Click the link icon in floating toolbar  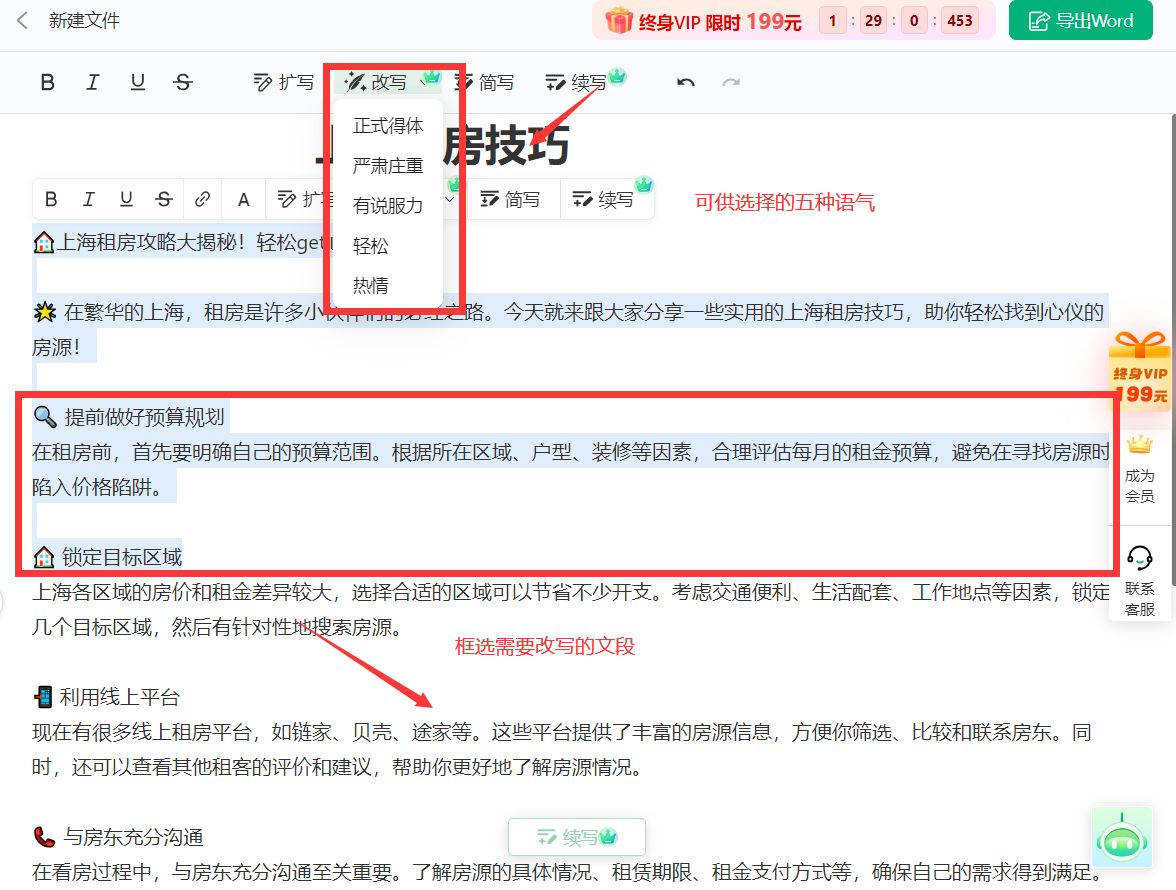pos(202,199)
